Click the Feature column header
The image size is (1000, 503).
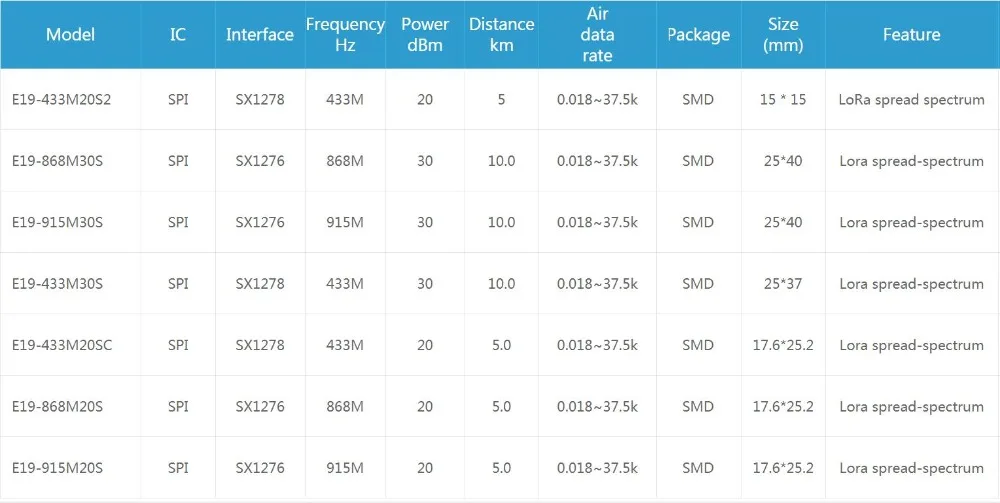click(911, 34)
